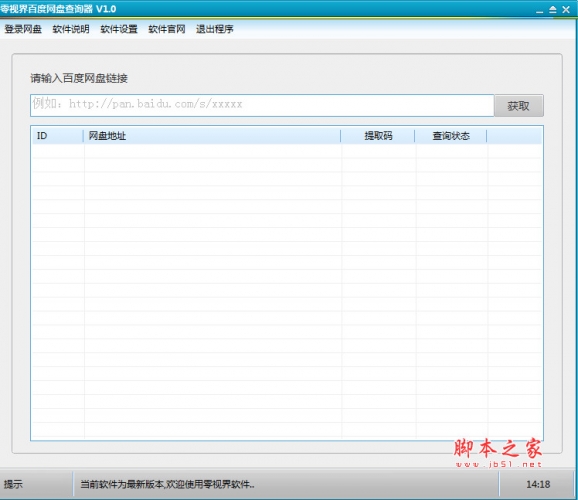Sort by the 查询状态 column header
The height and width of the screenshot is (500, 578).
tap(451, 136)
